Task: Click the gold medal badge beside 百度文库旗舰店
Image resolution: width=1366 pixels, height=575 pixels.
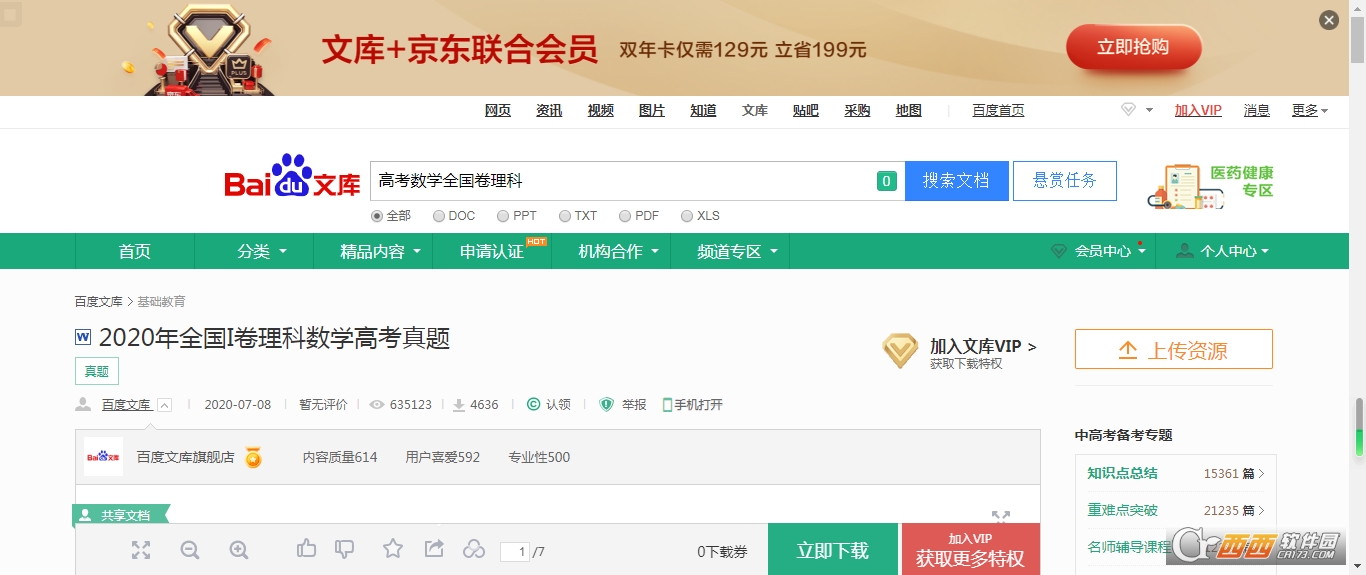Action: [x=254, y=458]
